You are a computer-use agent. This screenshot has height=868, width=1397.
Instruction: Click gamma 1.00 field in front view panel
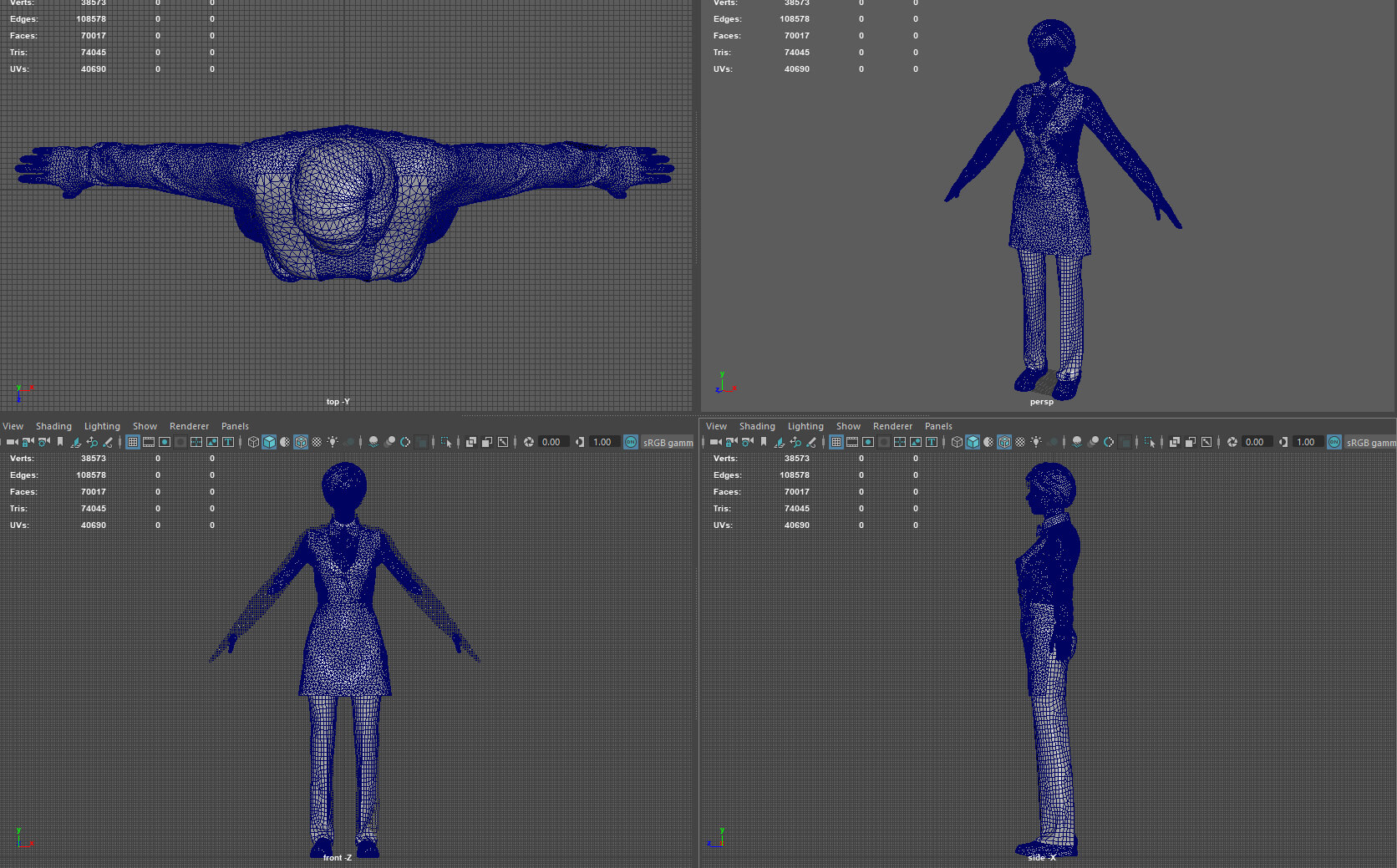coord(602,442)
